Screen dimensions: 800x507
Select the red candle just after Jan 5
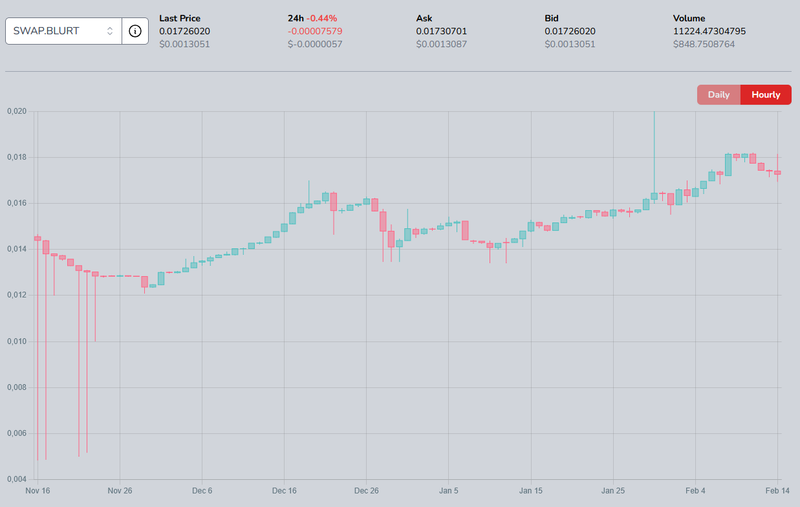tap(465, 230)
